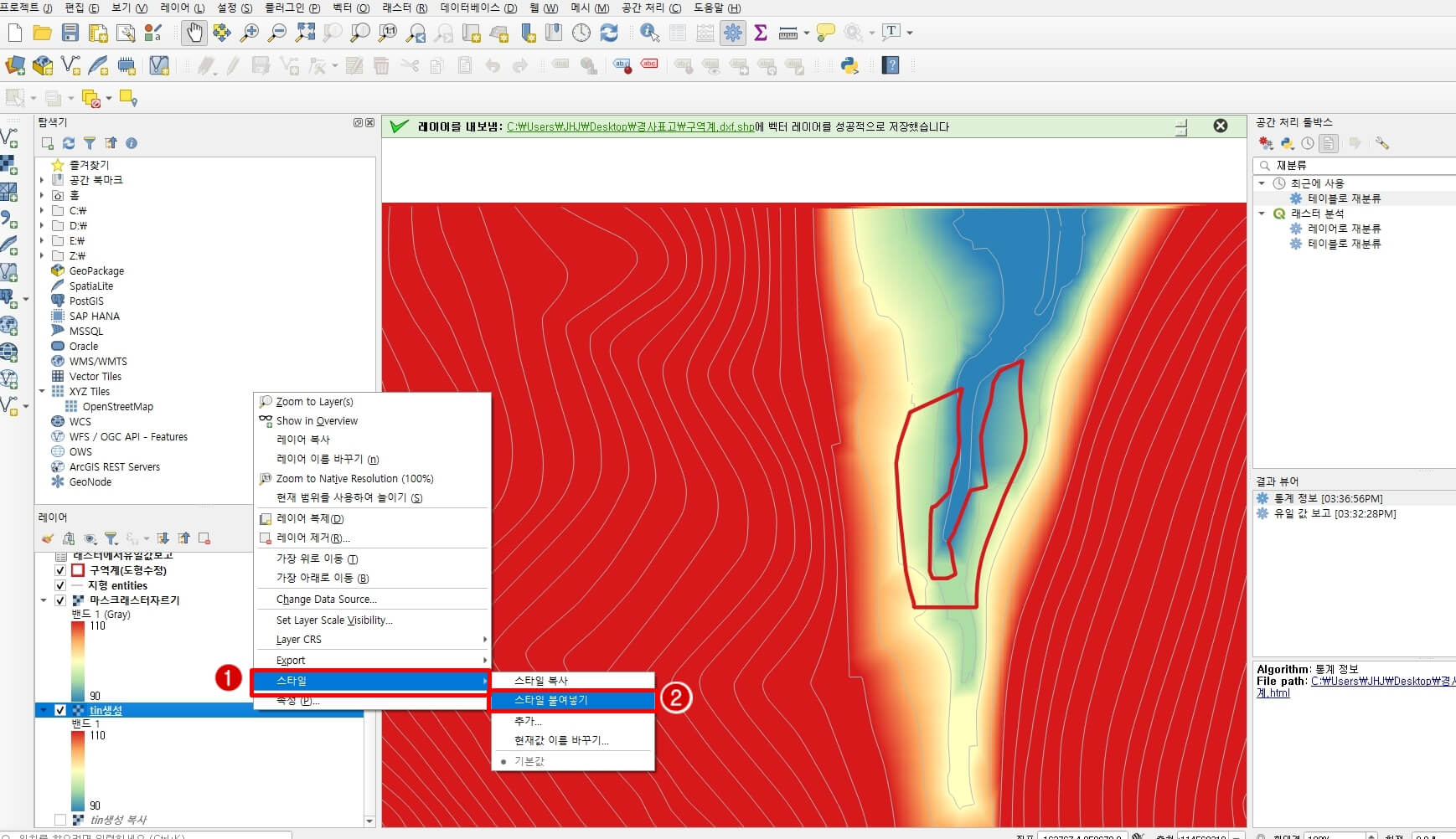Select 레이어 제거(R)... context menu entry
The image size is (1456, 839).
(x=373, y=538)
